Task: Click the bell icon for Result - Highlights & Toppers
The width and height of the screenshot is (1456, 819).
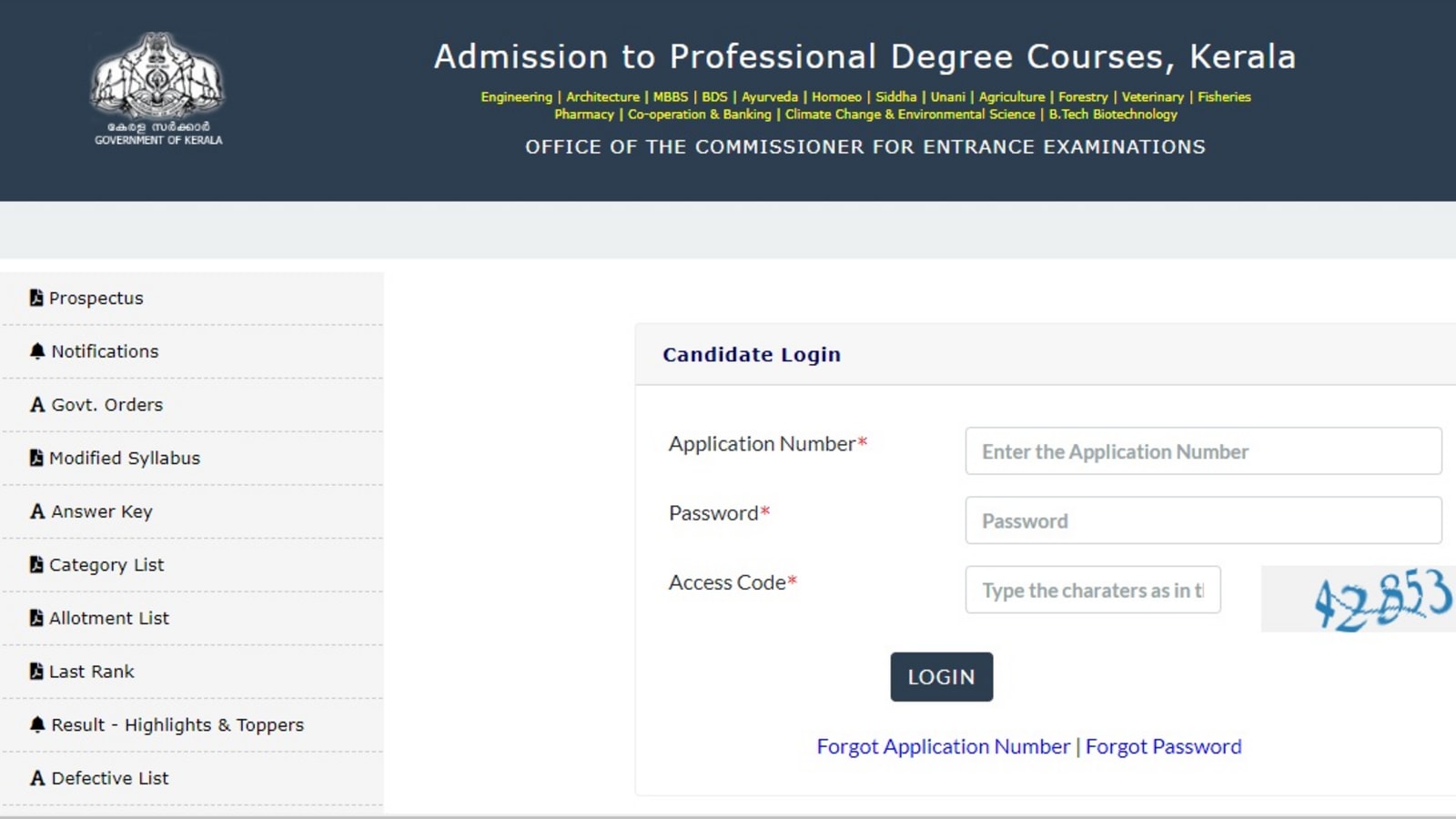Action: 36,724
